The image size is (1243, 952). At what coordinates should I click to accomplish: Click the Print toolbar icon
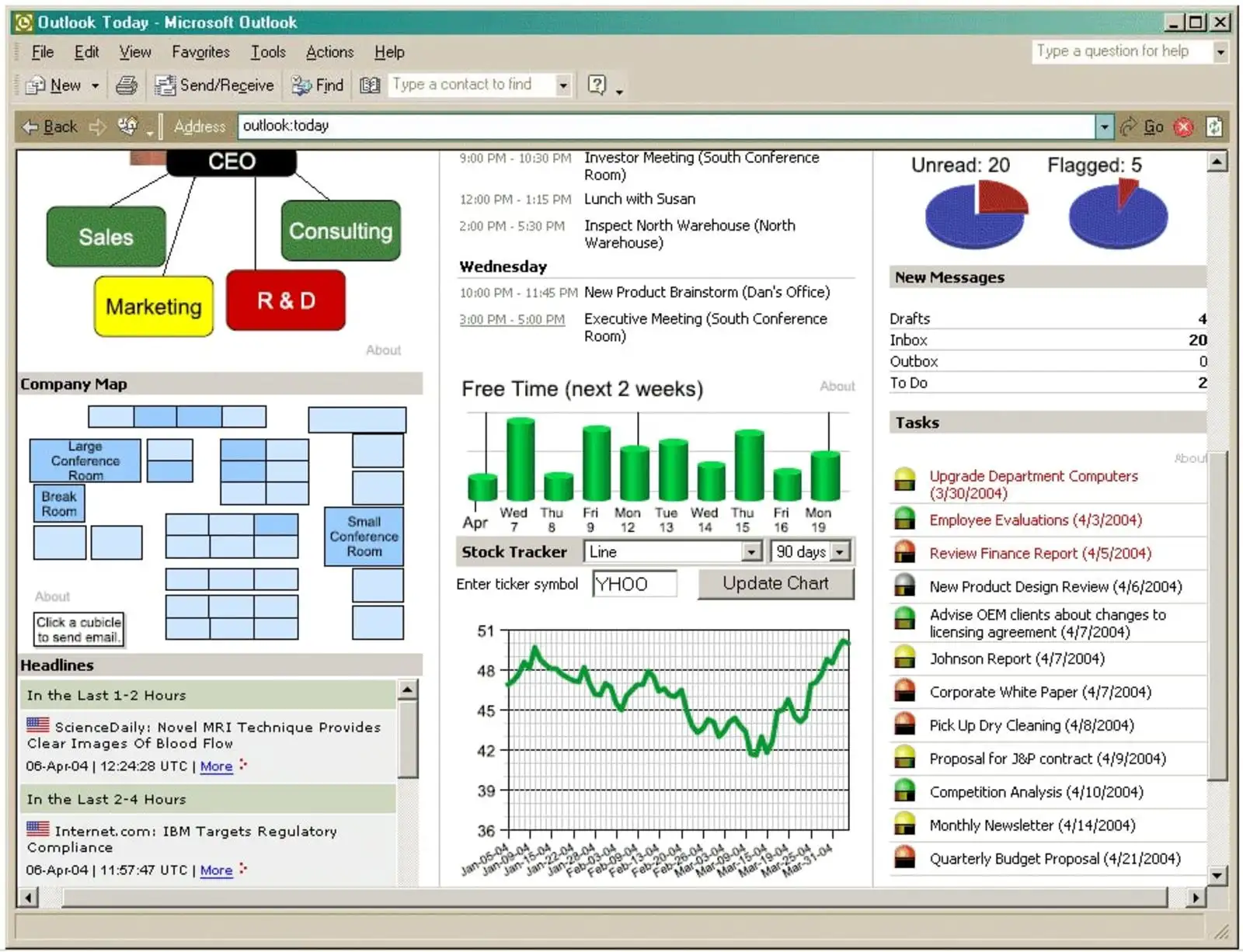click(x=126, y=85)
